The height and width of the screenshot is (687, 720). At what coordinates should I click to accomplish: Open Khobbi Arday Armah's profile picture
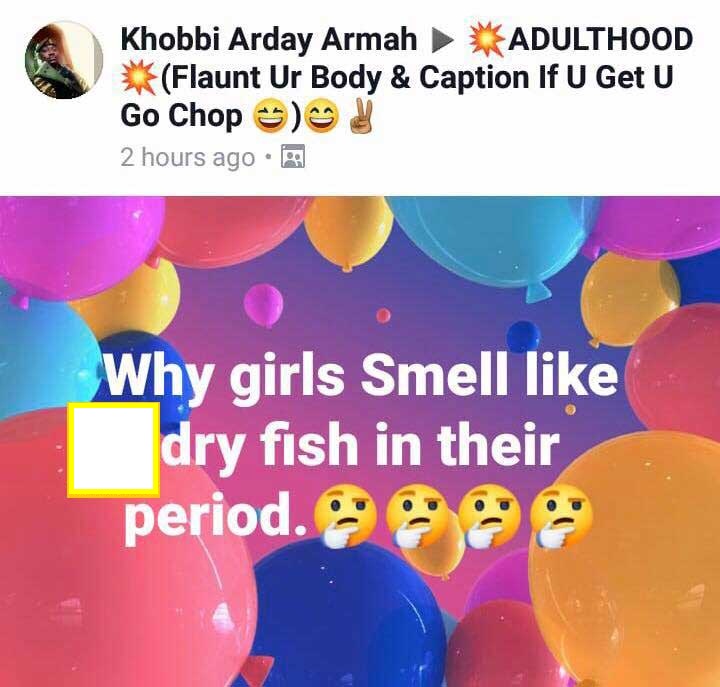point(64,60)
